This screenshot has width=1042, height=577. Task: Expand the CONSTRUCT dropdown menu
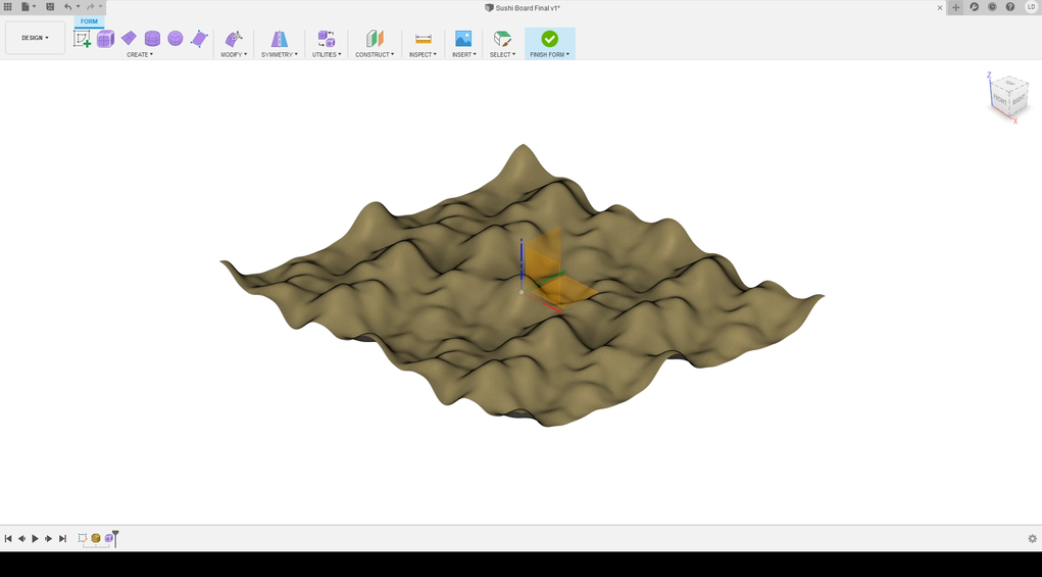pos(375,55)
